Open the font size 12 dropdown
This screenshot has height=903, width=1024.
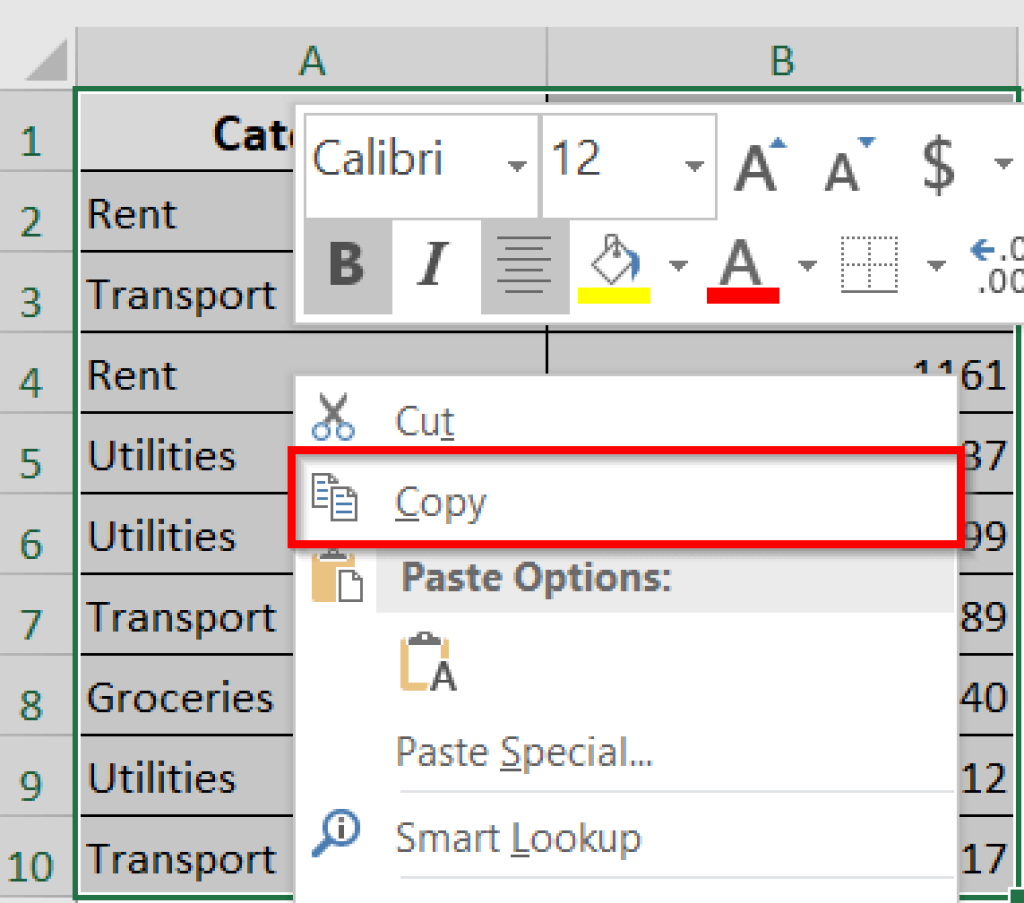pyautogui.click(x=695, y=166)
